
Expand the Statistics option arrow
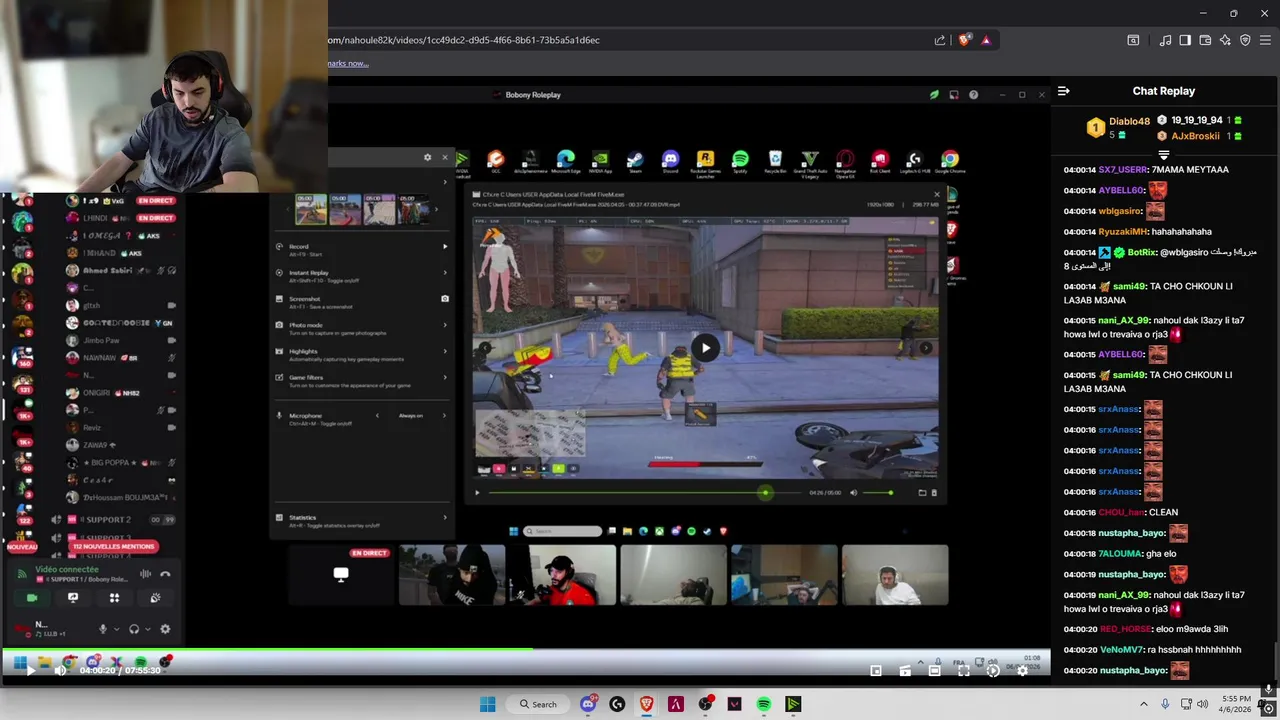click(x=445, y=518)
